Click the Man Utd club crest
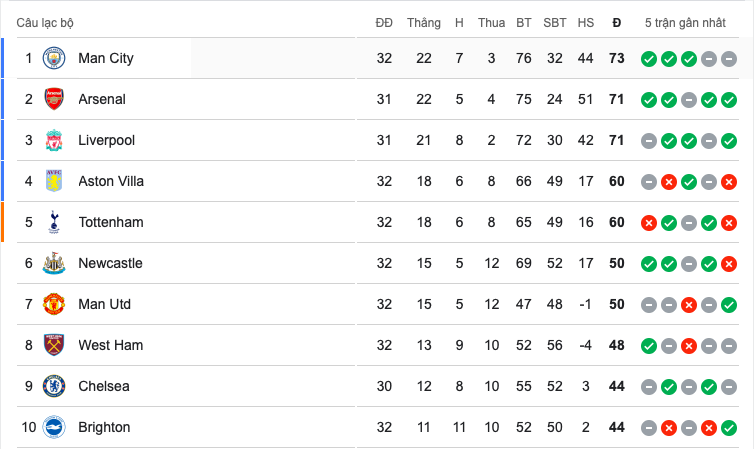 coord(54,304)
